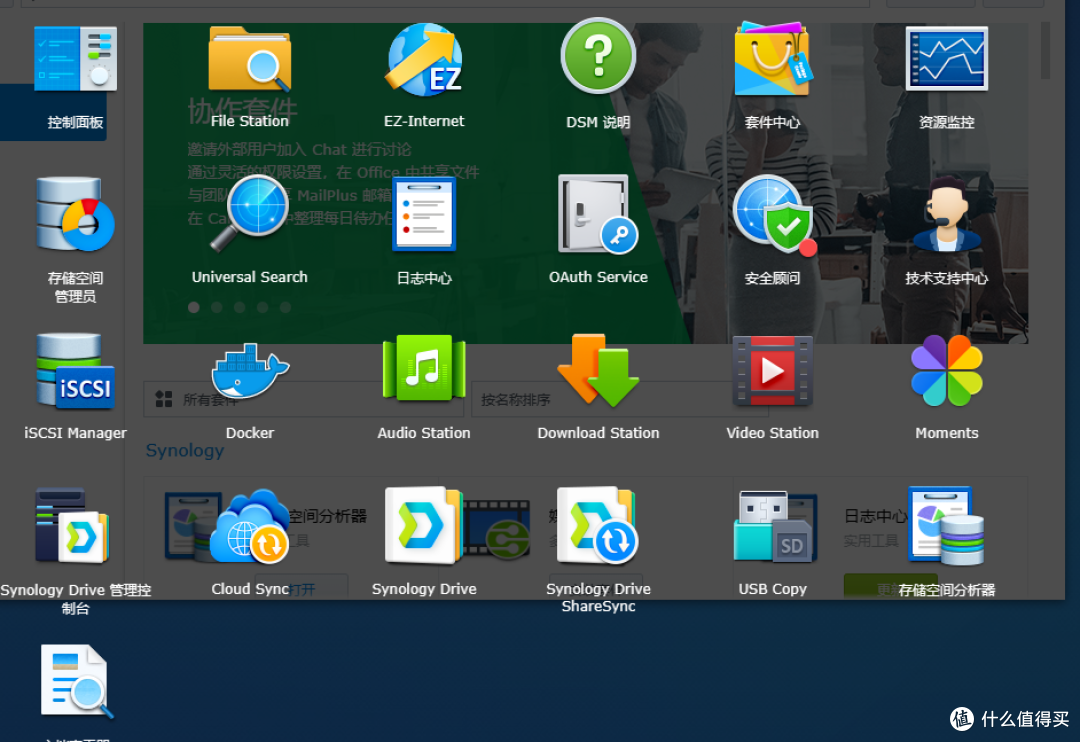Viewport: 1080px width, 742px height.
Task: Select the third banner carousel dot
Action: pyautogui.click(x=239, y=307)
